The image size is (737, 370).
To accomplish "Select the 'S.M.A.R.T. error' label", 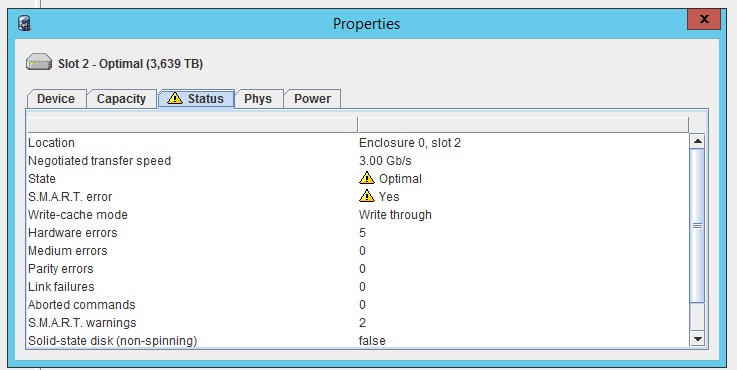I will [70, 197].
